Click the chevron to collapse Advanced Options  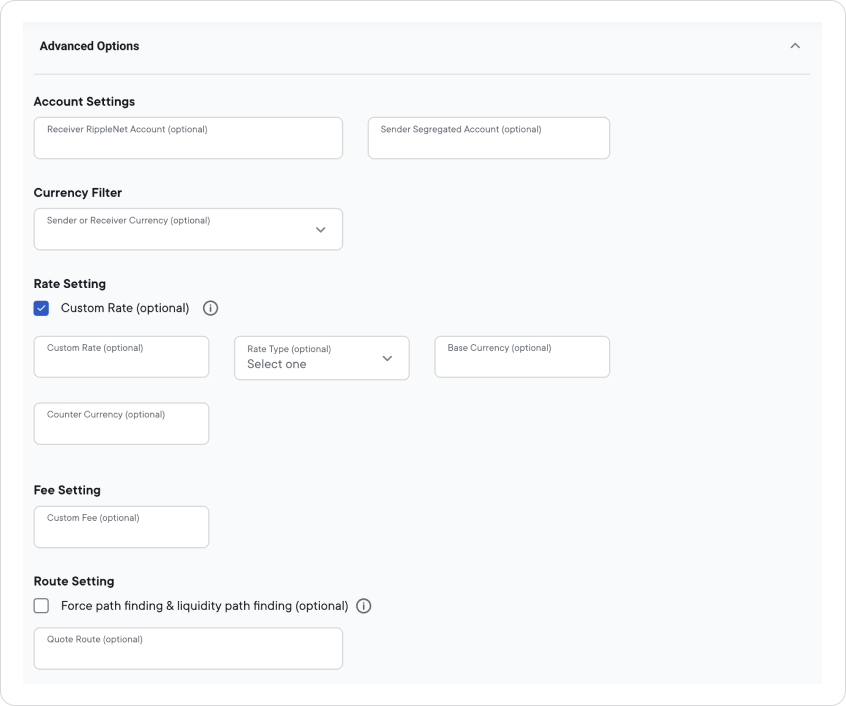click(796, 45)
